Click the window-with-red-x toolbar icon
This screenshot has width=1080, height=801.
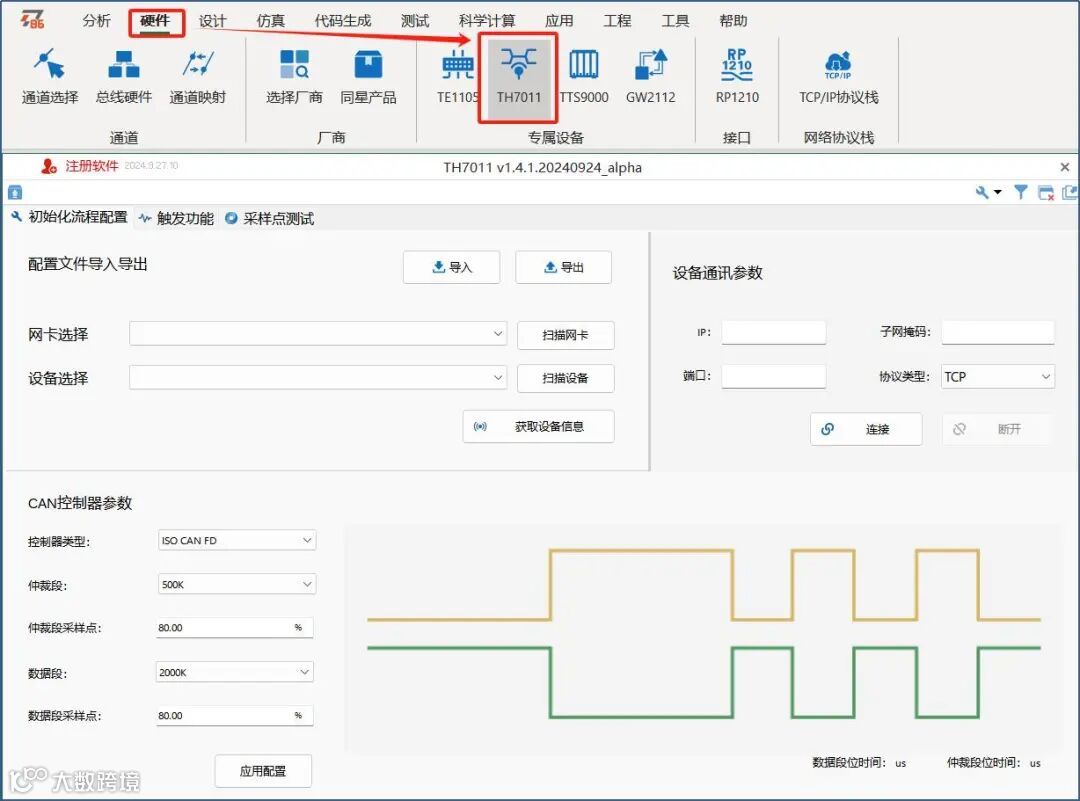click(1046, 193)
